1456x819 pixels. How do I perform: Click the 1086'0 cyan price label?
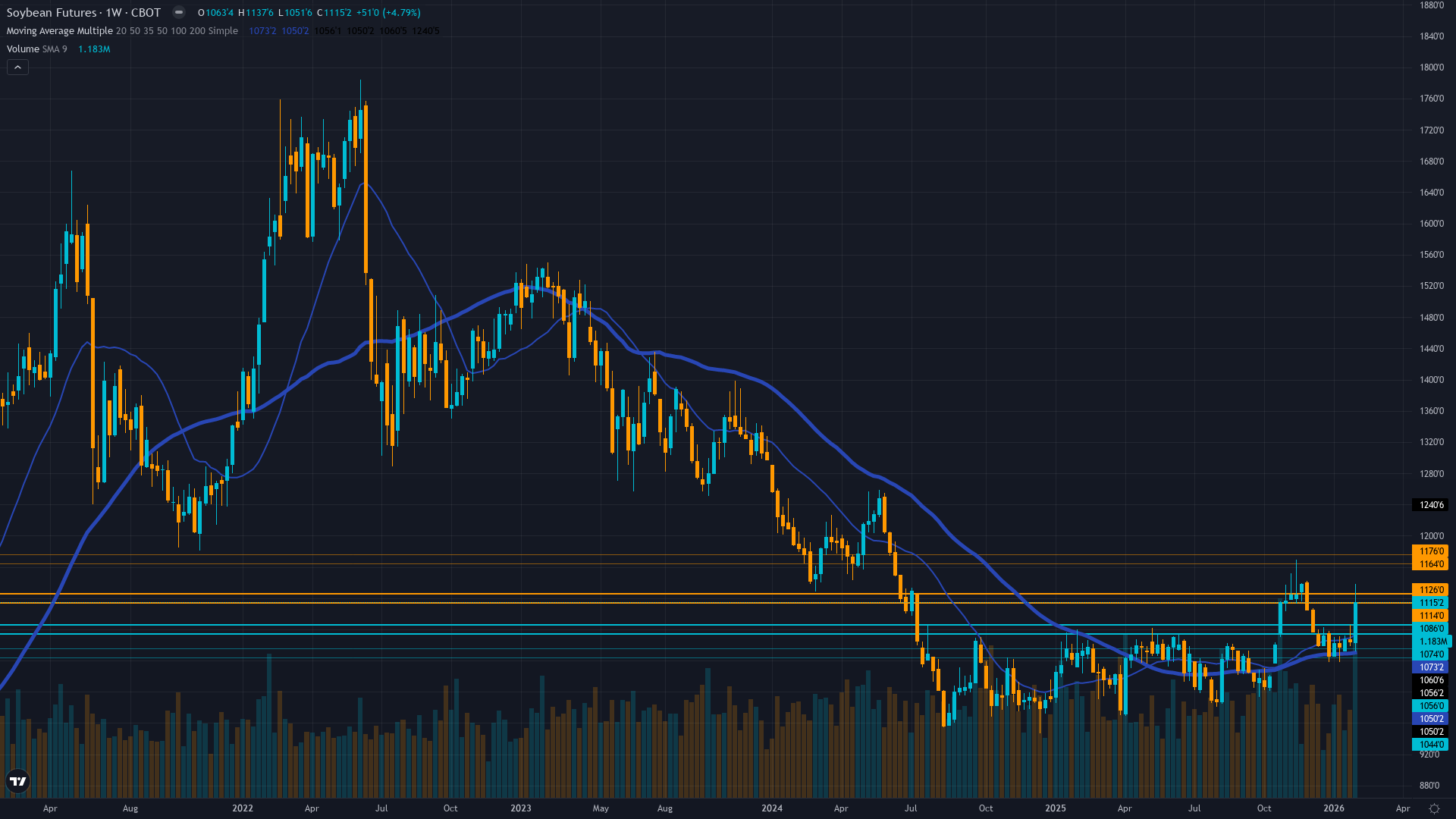(1430, 629)
